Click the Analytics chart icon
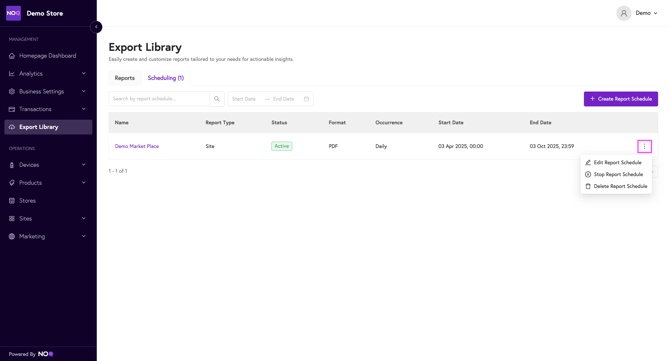Image resolution: width=670 pixels, height=361 pixels. pos(12,73)
